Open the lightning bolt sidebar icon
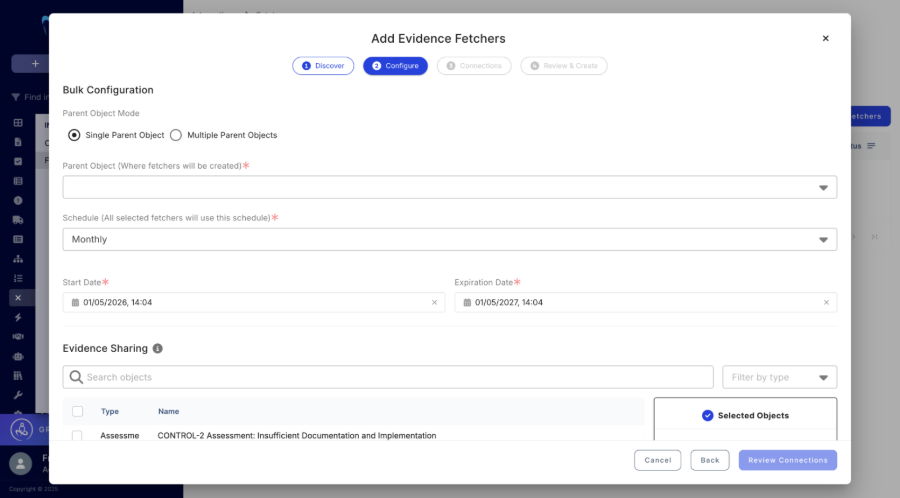900x498 pixels. click(18, 317)
